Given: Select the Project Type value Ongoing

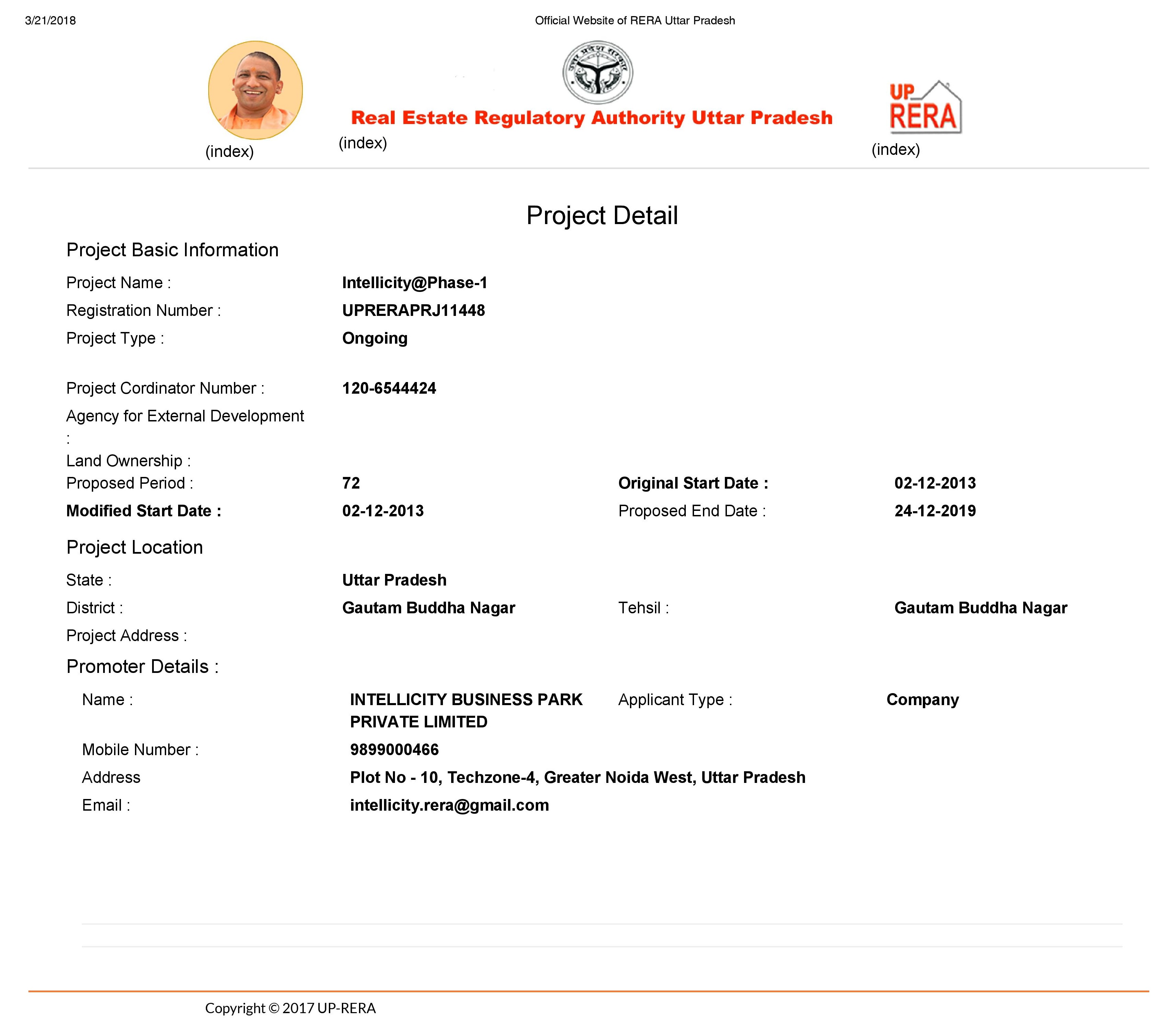Looking at the screenshot, I should (x=375, y=339).
